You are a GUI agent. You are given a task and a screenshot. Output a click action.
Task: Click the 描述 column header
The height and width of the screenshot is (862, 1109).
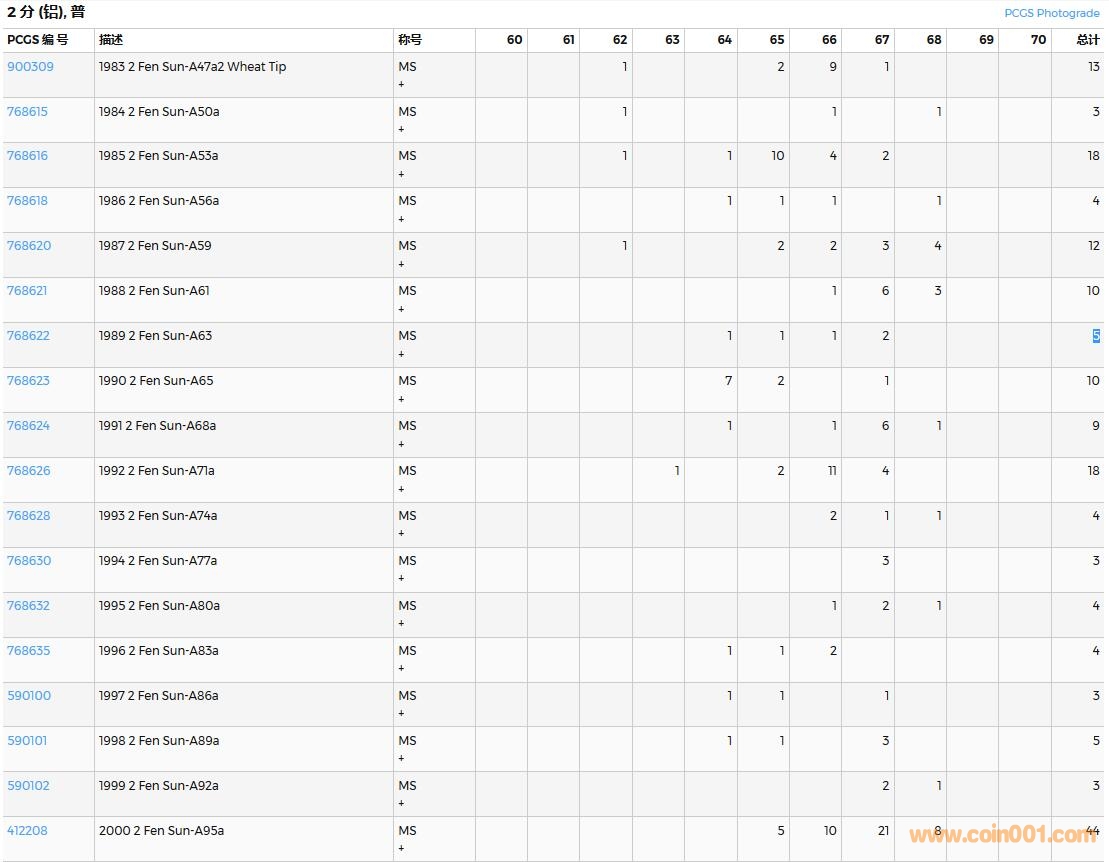click(111, 40)
